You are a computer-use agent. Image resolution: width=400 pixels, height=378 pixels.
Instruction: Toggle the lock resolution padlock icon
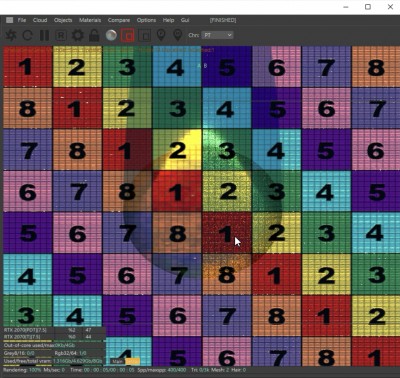[x=94, y=35]
